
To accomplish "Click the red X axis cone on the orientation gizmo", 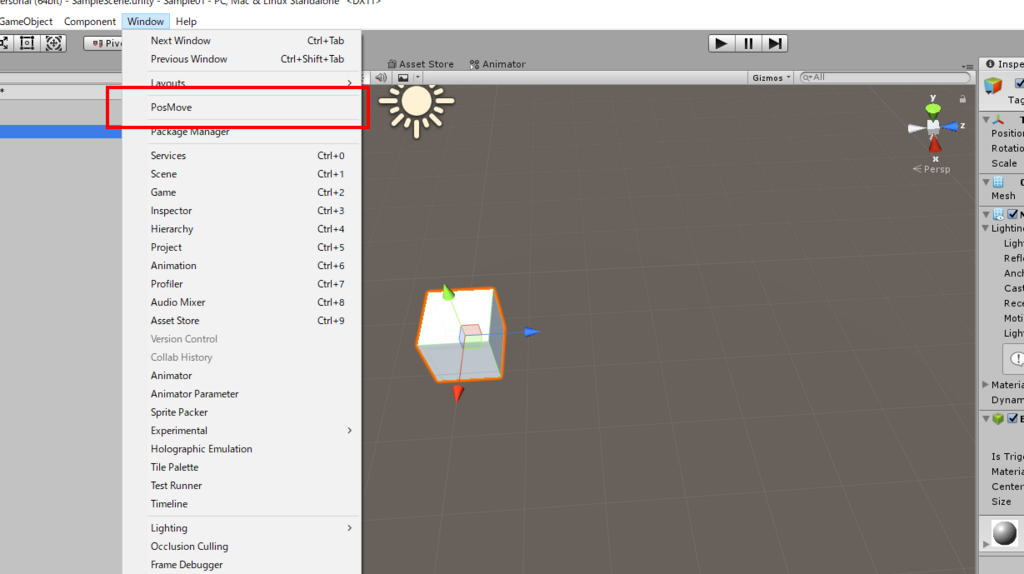I will [935, 144].
